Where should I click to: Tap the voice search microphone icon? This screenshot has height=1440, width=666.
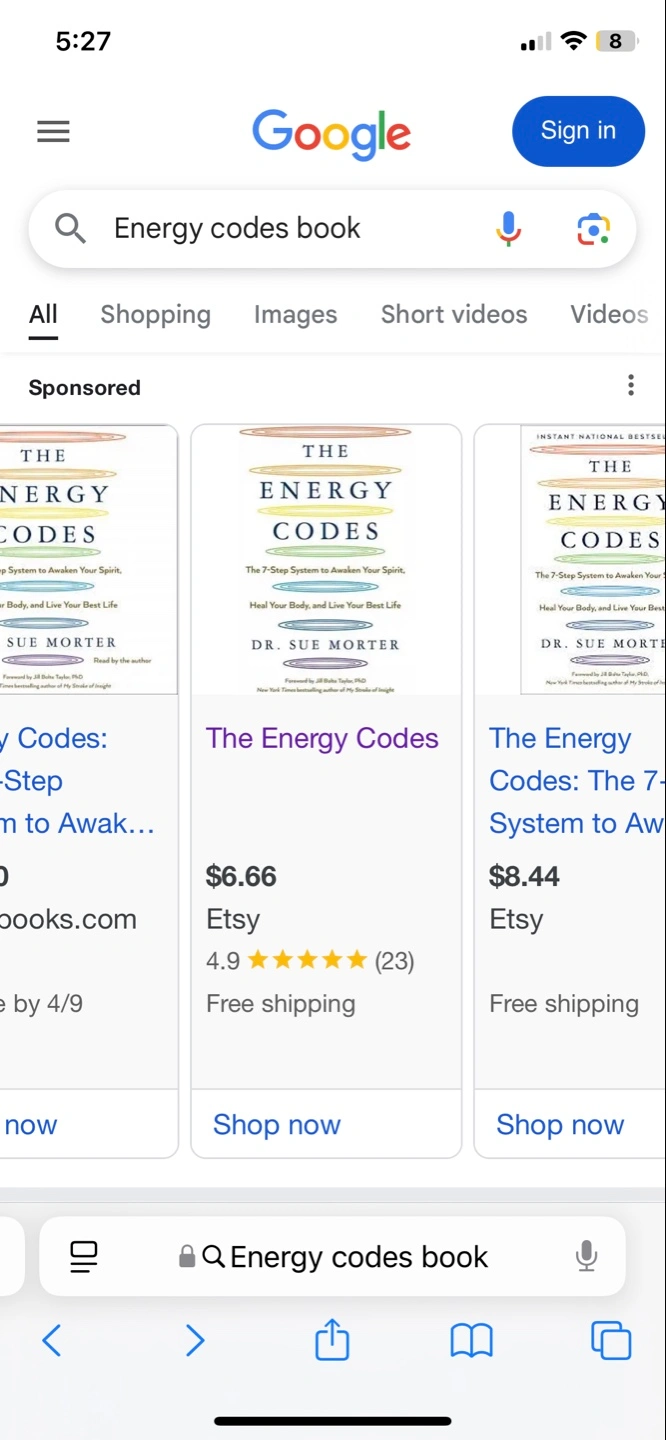tap(508, 229)
